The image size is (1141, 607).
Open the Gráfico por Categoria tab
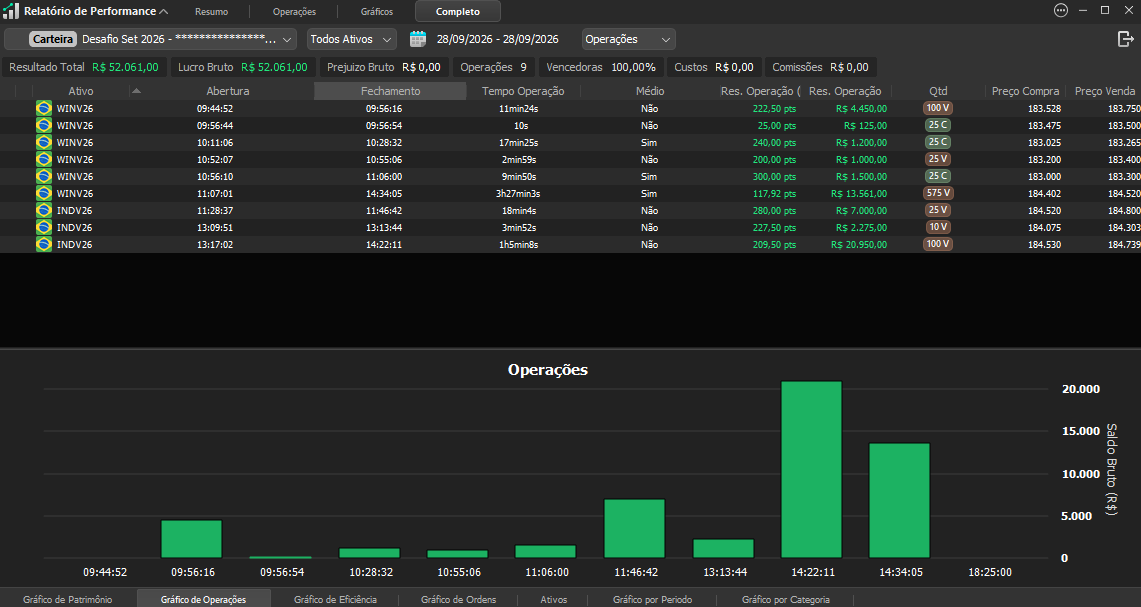click(786, 600)
